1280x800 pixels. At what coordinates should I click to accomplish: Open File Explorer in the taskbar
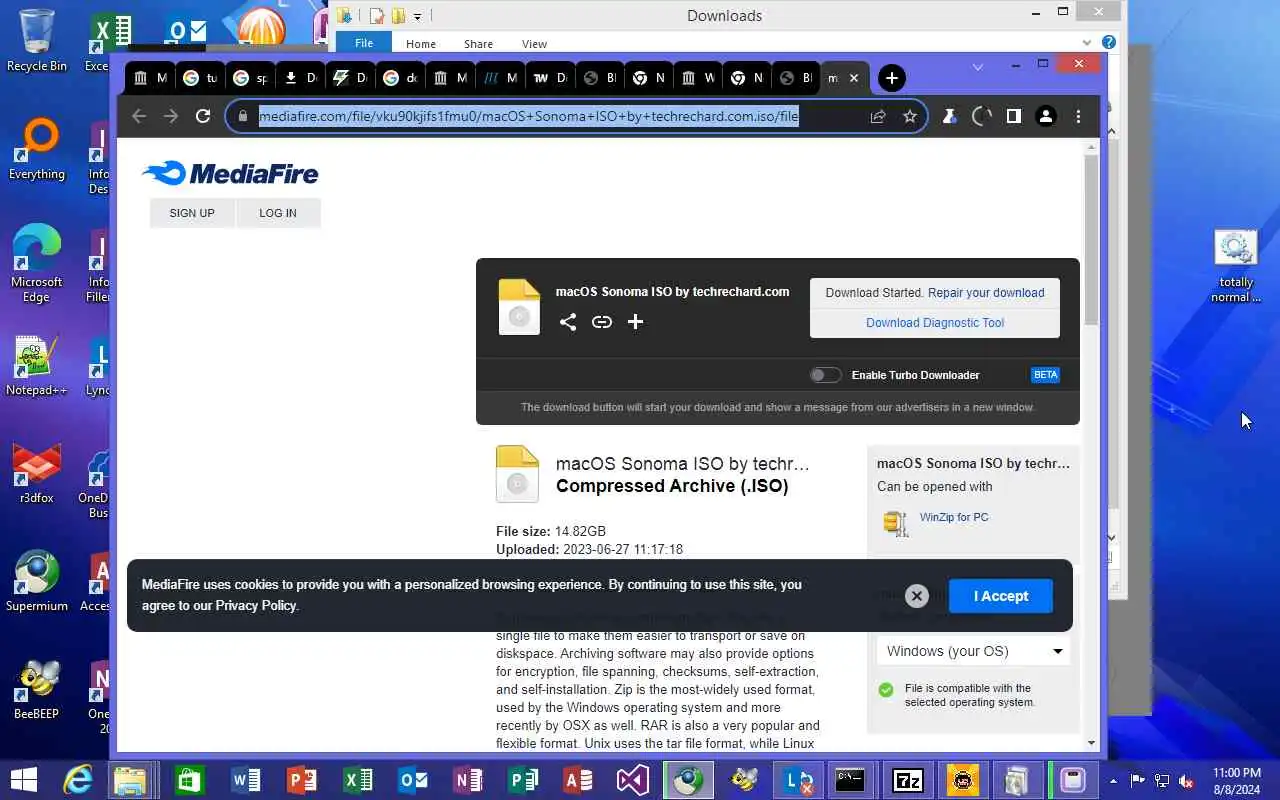[131, 780]
